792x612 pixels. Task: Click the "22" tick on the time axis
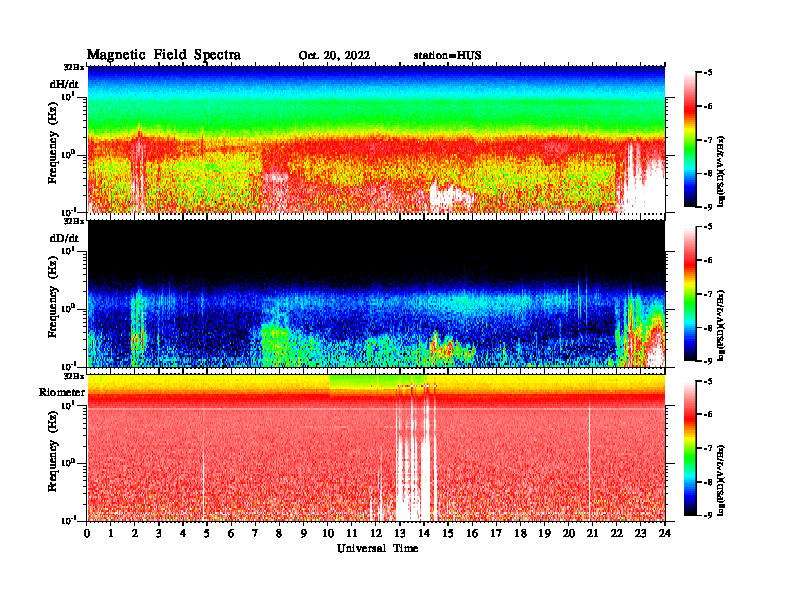[x=616, y=533]
